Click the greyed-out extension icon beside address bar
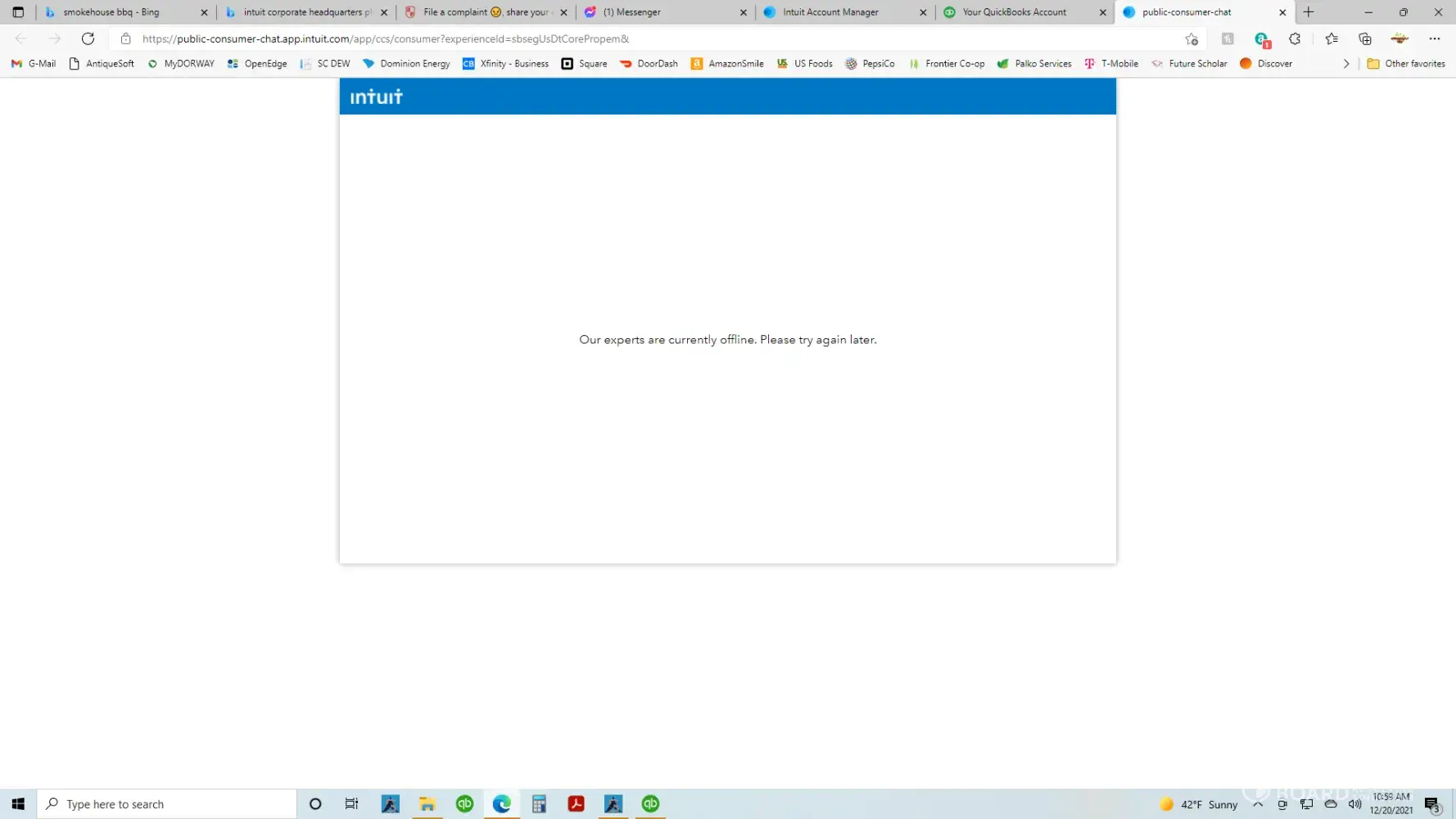This screenshot has width=1456, height=819. 1228,38
